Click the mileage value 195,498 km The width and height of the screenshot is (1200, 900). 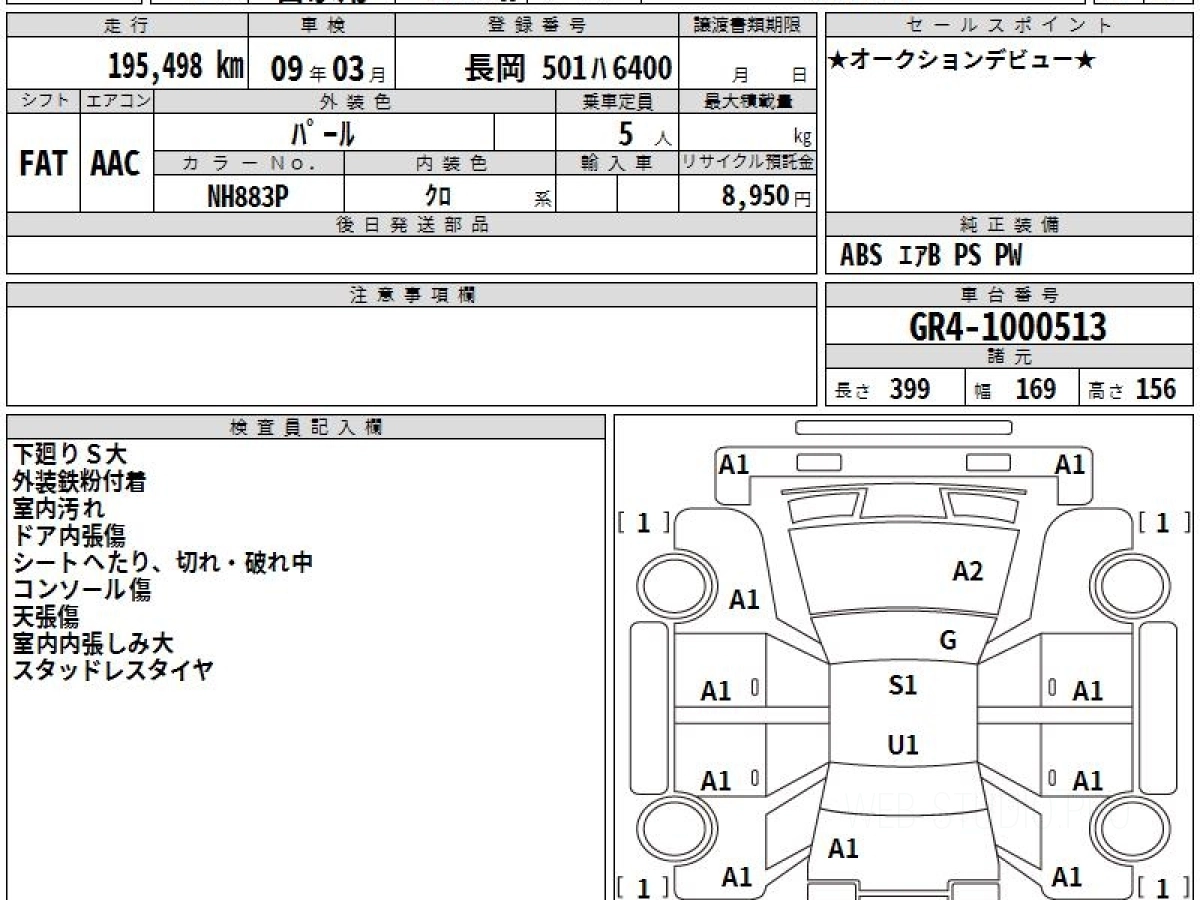click(x=176, y=68)
